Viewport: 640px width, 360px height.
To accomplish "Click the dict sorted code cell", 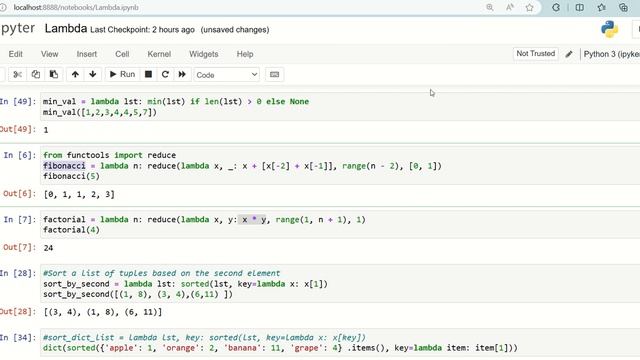I will [340, 343].
